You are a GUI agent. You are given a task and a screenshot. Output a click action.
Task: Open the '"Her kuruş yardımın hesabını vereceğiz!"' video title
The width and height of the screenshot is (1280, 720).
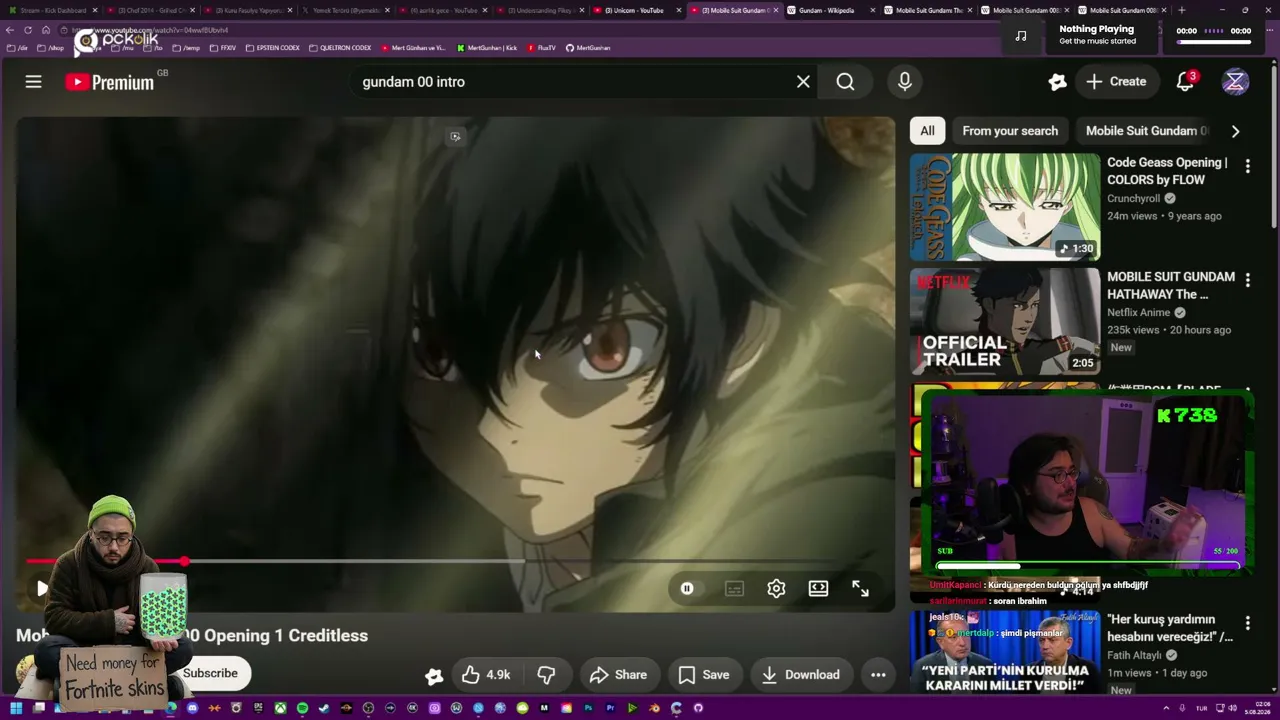pos(1170,628)
